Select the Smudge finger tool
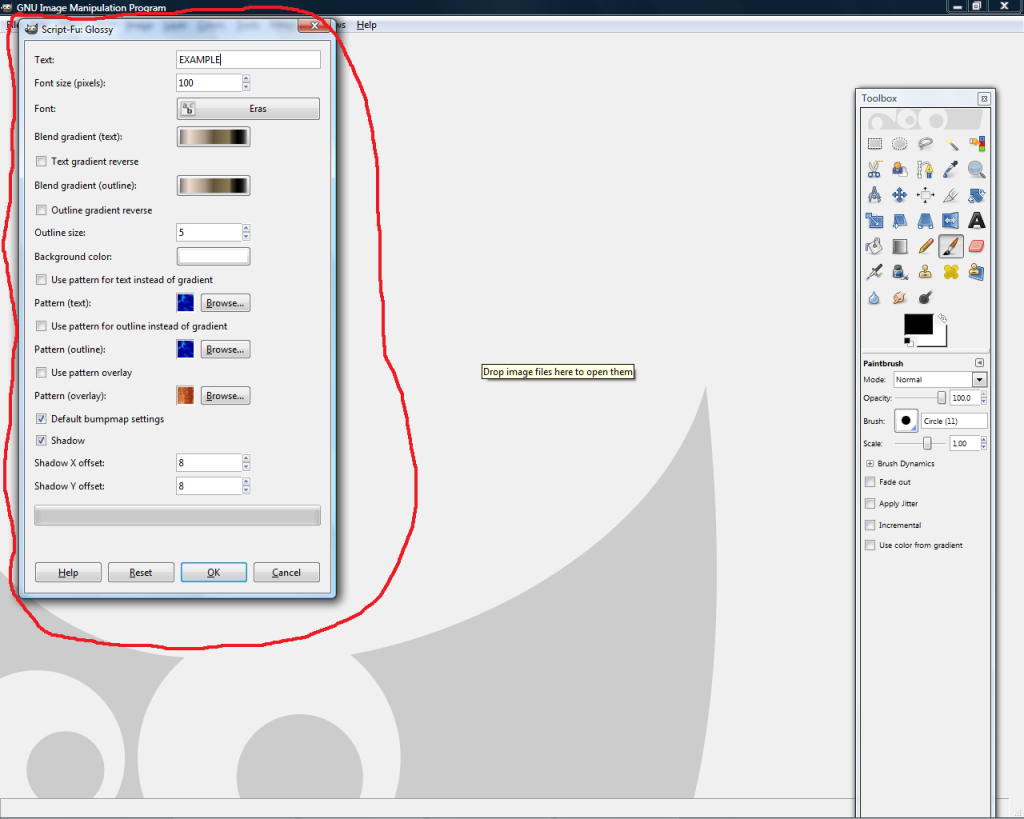This screenshot has width=1024, height=819. coord(900,298)
